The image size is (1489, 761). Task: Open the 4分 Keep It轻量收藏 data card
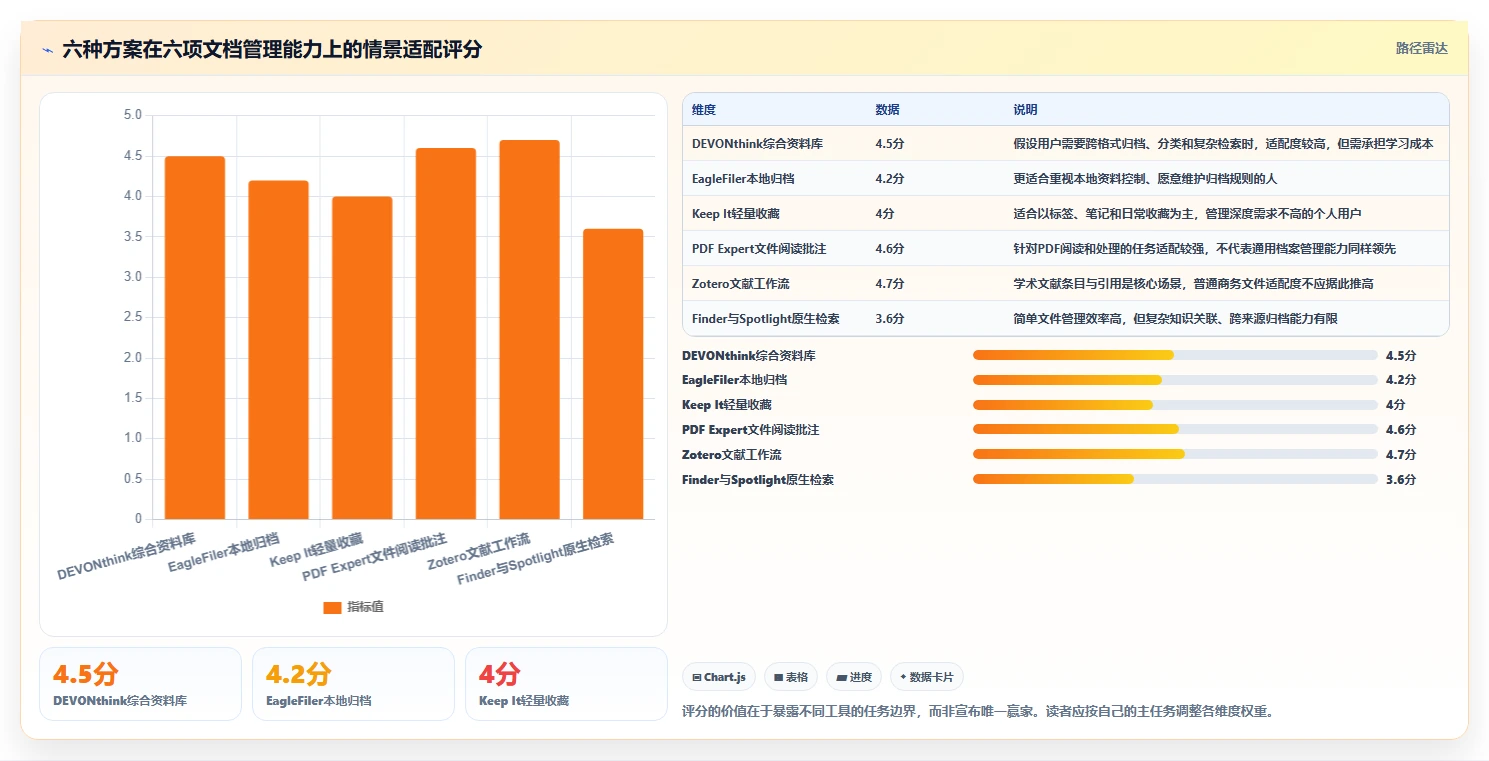(566, 684)
